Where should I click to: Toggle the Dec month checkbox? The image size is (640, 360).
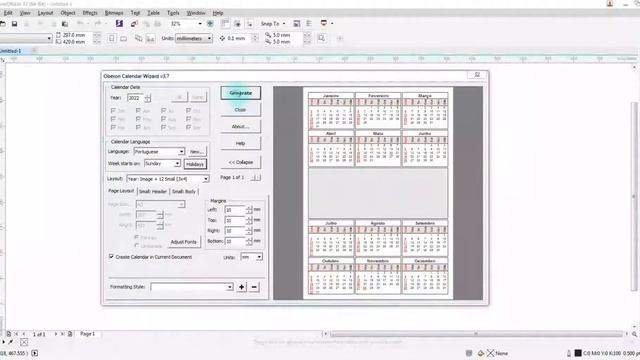[189, 127]
